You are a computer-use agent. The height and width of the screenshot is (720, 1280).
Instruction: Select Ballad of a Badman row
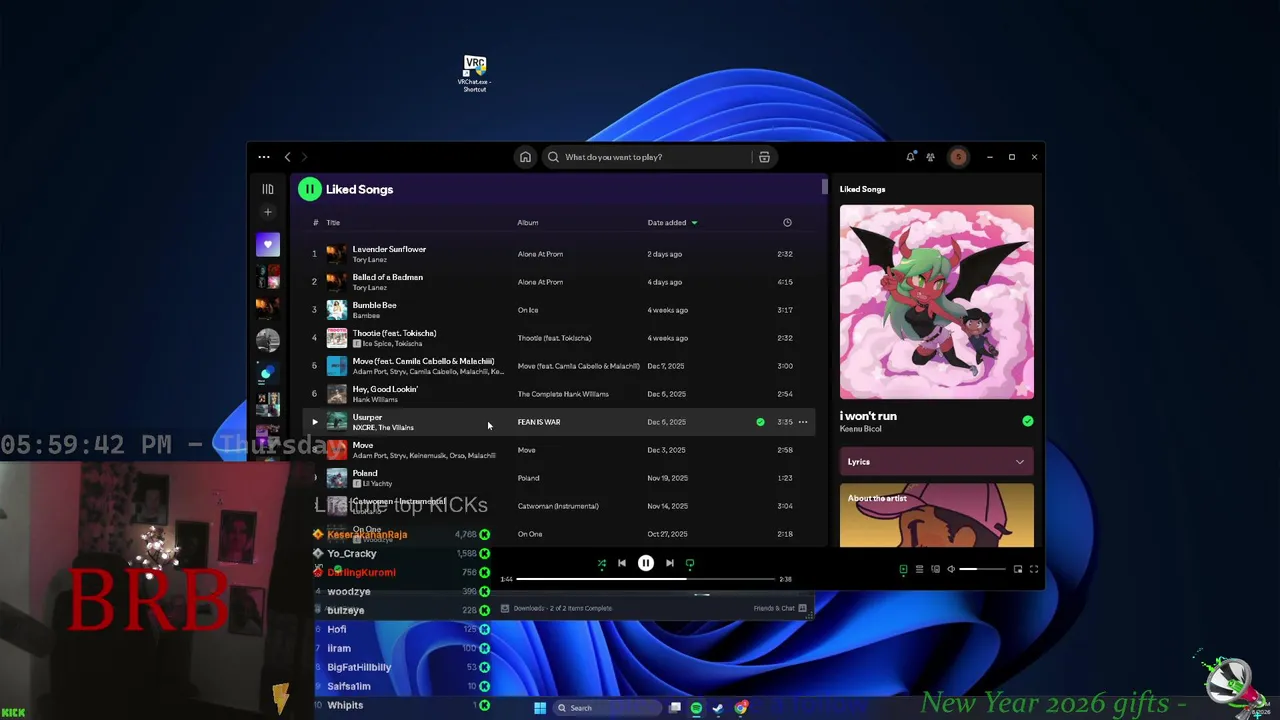click(560, 282)
